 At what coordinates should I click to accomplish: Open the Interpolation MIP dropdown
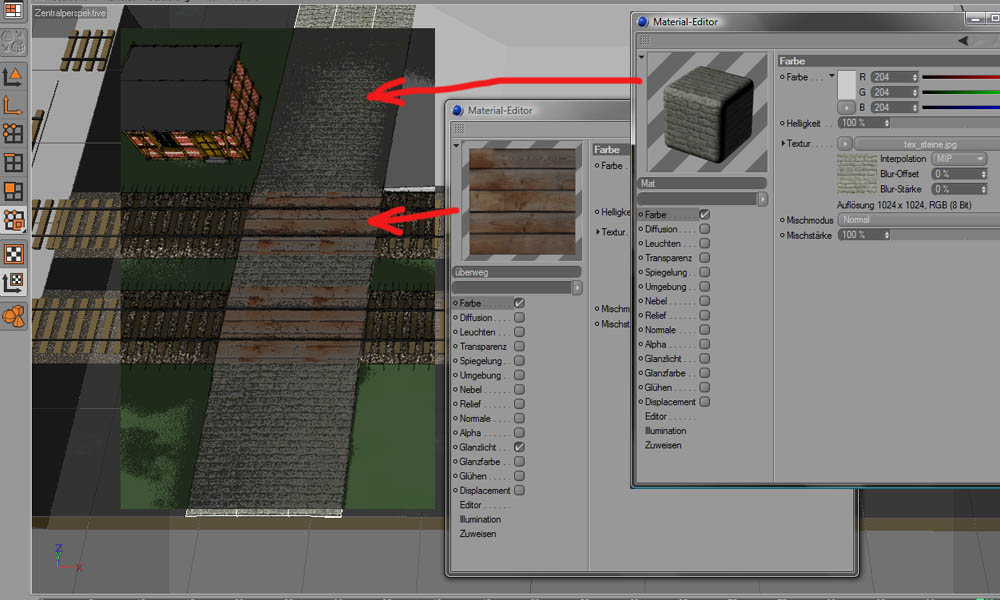coord(958,159)
